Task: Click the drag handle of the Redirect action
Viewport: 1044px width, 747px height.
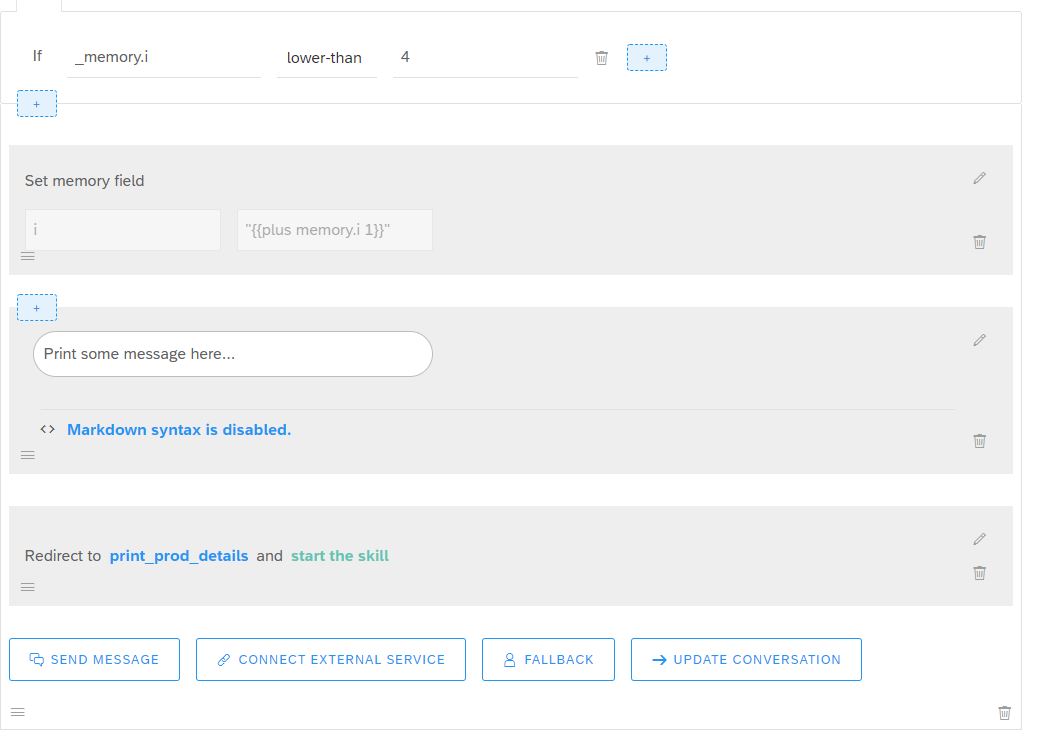Action: point(27,587)
